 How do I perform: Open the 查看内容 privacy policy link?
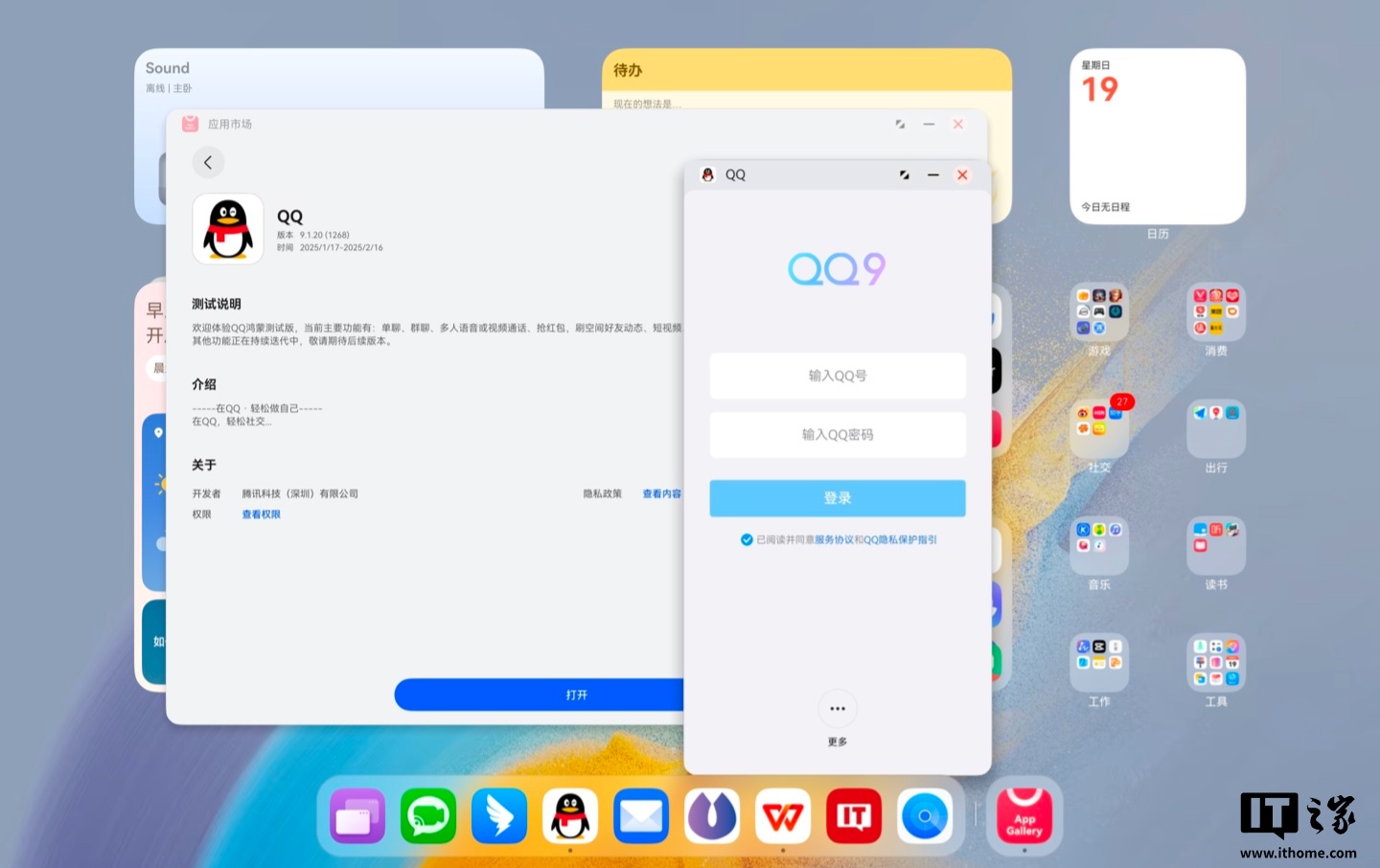pyautogui.click(x=661, y=494)
